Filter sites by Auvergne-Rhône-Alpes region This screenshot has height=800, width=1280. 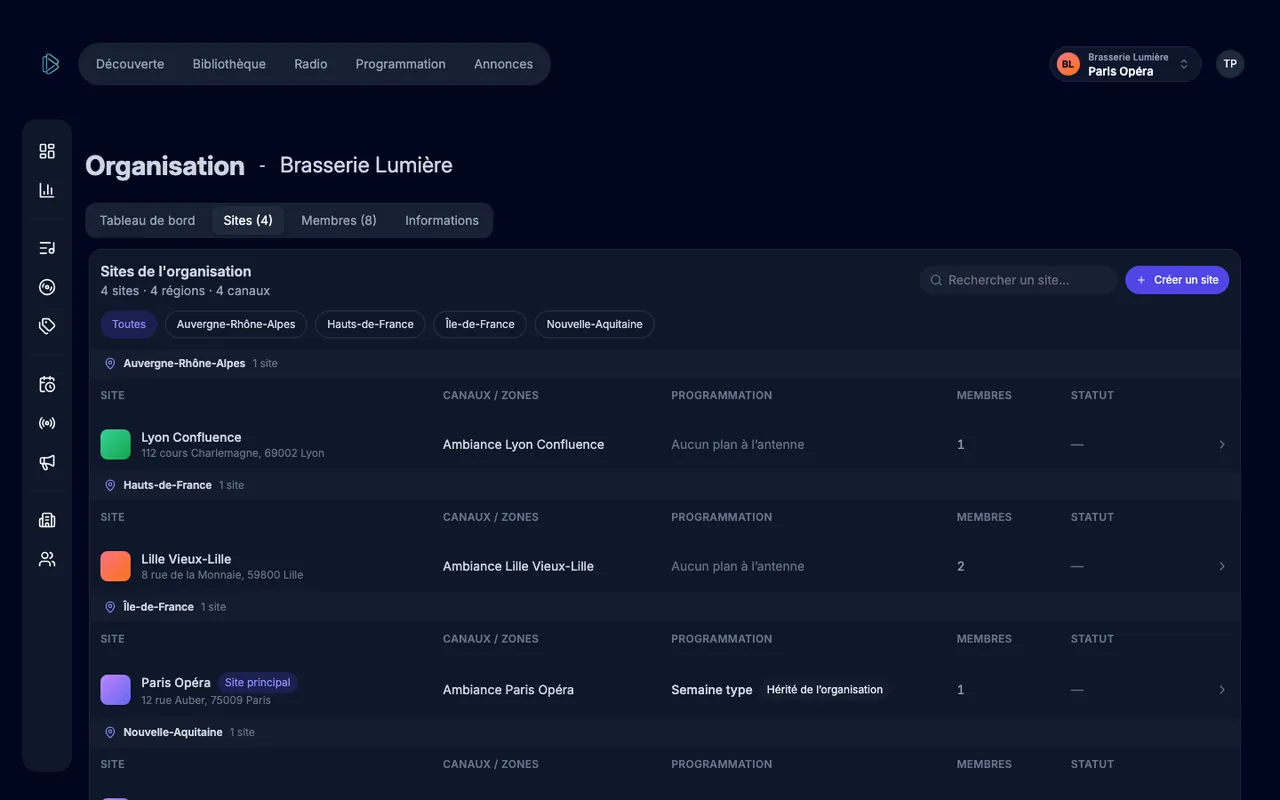tap(236, 324)
